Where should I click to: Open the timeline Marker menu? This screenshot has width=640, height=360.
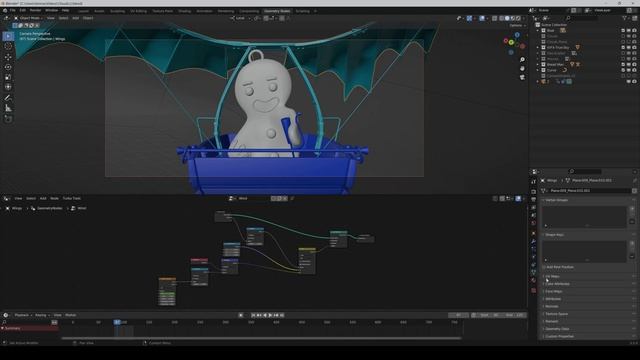click(71, 315)
